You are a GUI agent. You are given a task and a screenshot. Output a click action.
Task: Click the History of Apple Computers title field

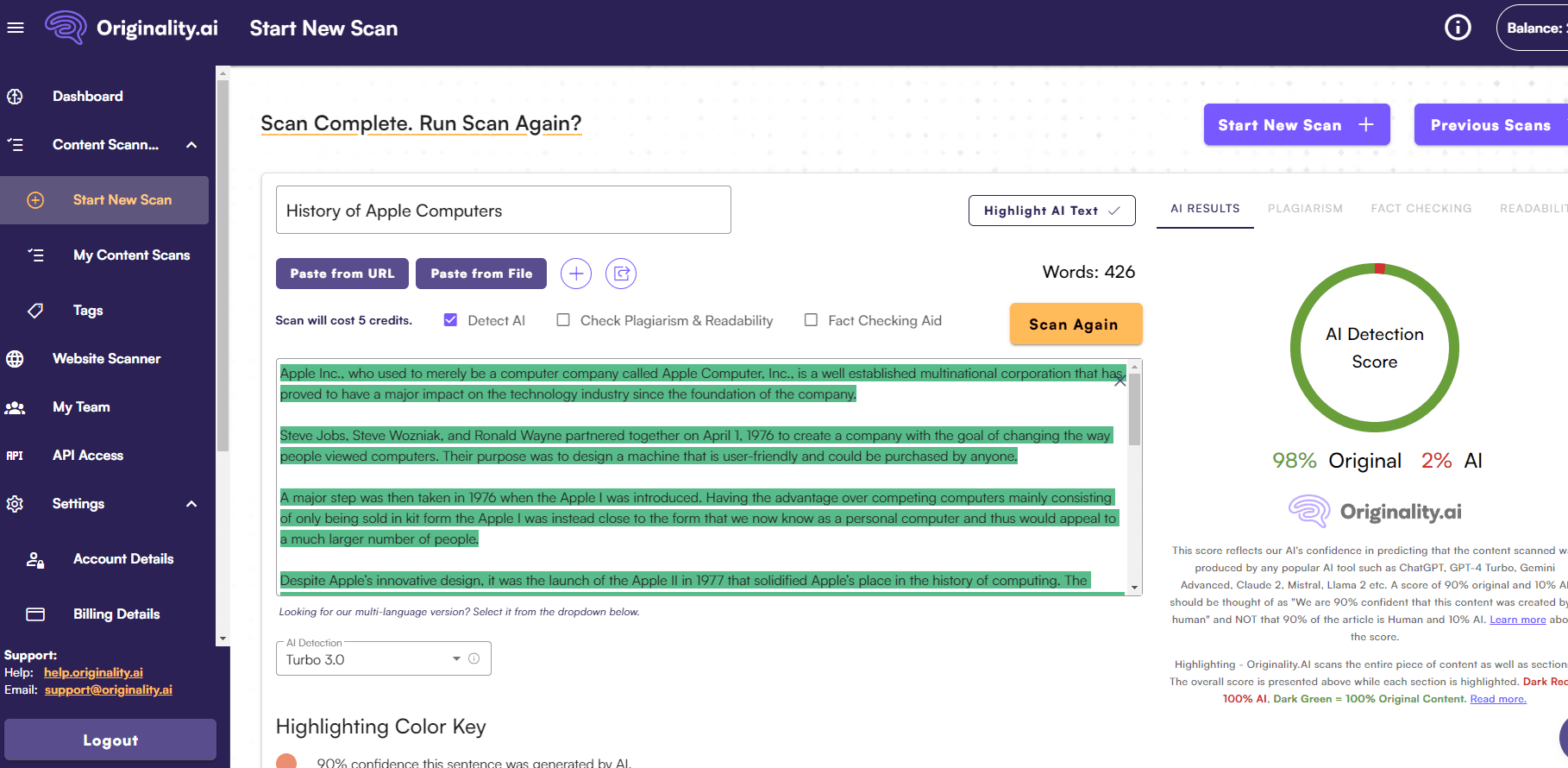pyautogui.click(x=503, y=211)
